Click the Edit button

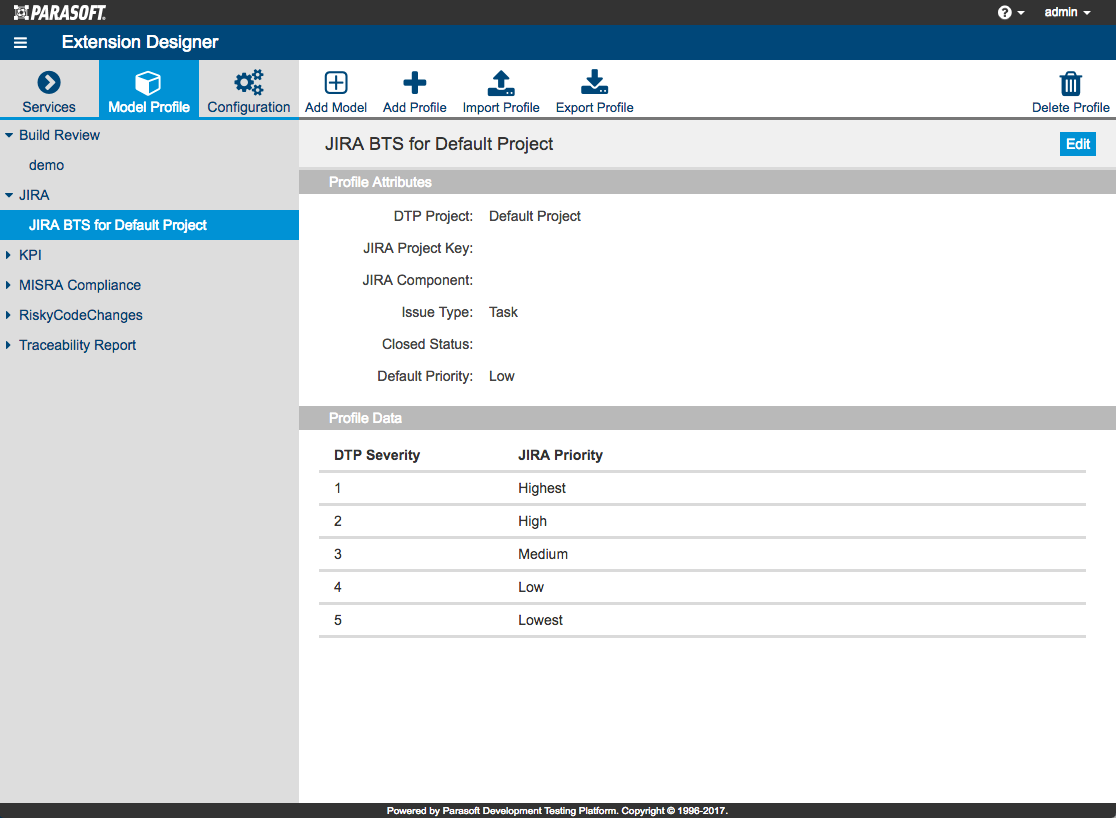pos(1078,144)
